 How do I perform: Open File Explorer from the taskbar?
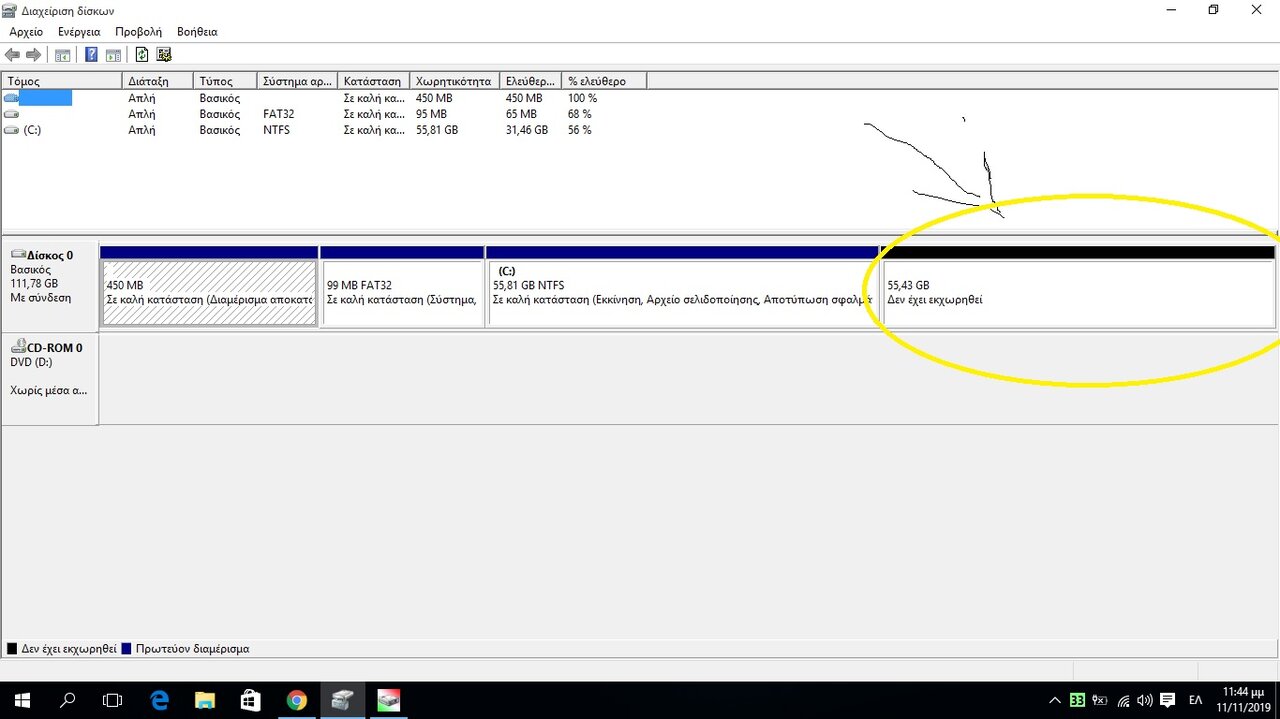[x=205, y=700]
